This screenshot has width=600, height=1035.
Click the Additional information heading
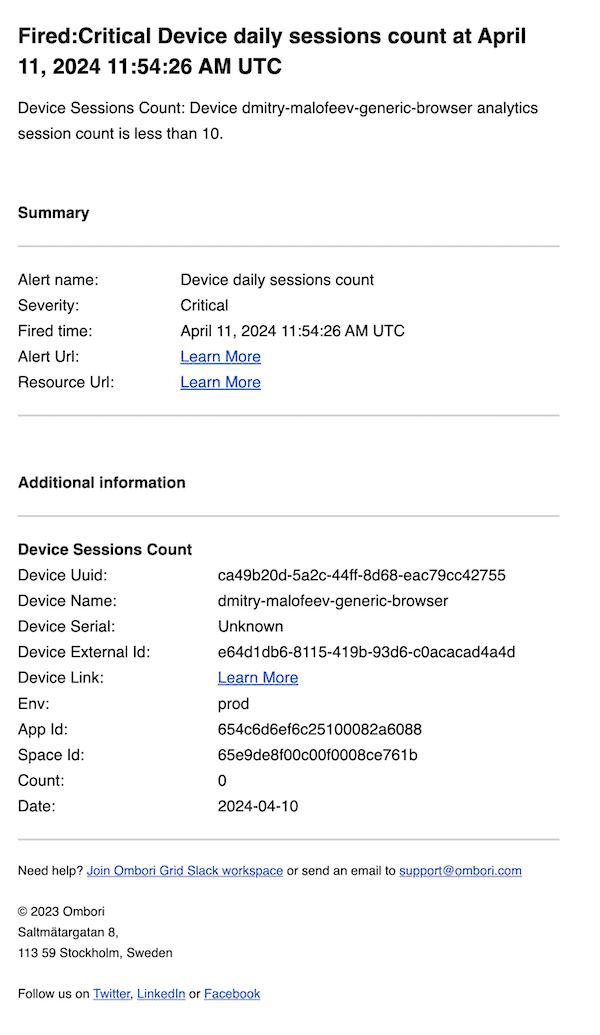tap(102, 482)
